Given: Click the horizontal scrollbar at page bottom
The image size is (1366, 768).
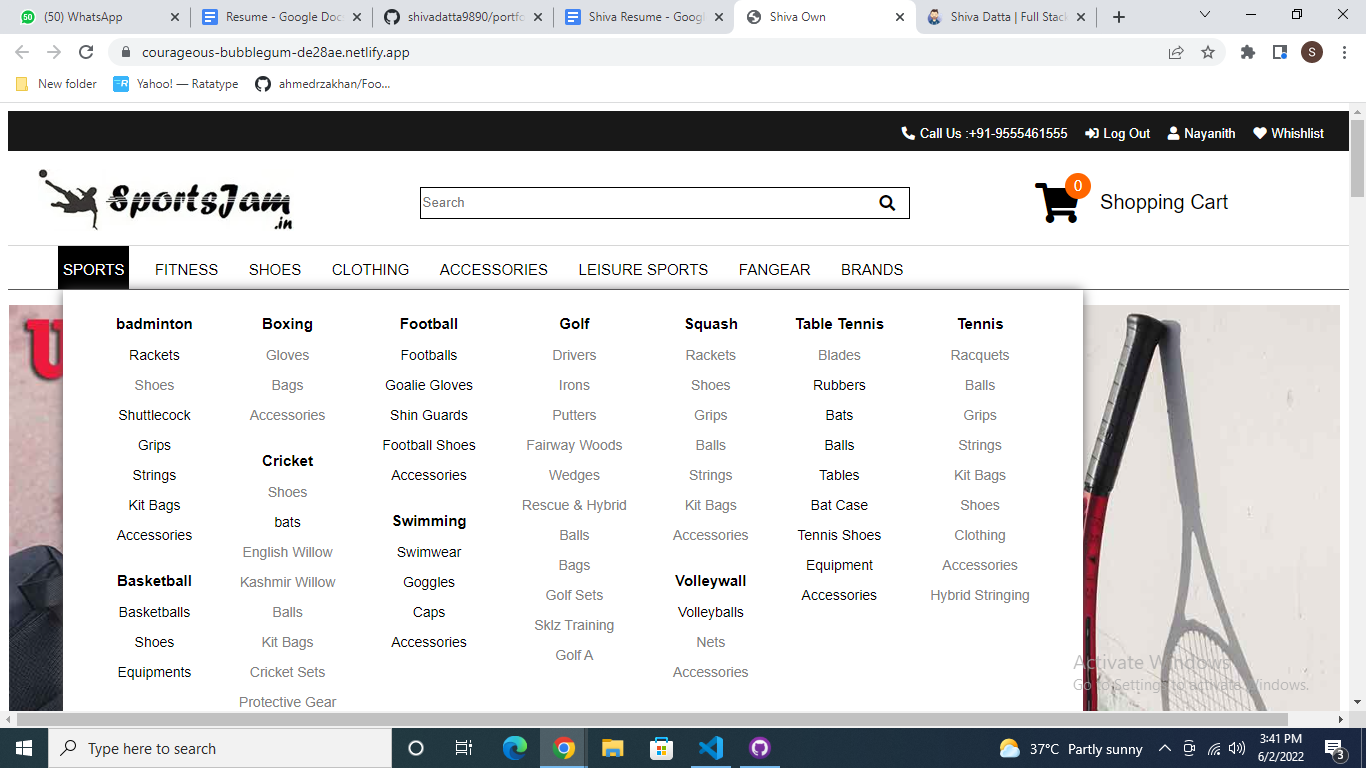Looking at the screenshot, I should [650, 719].
